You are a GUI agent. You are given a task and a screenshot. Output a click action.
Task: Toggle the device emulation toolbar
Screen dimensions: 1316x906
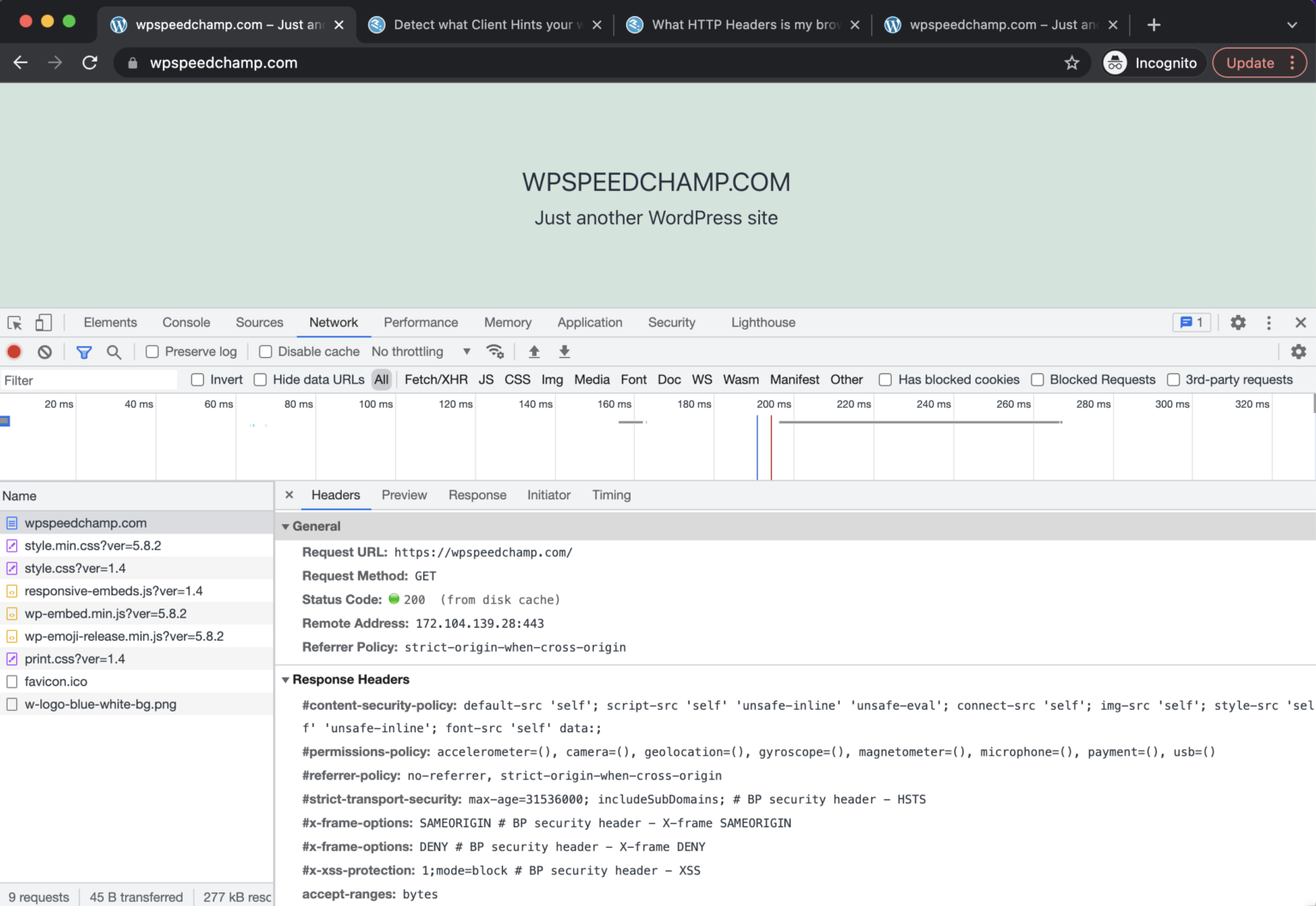pyautogui.click(x=44, y=322)
